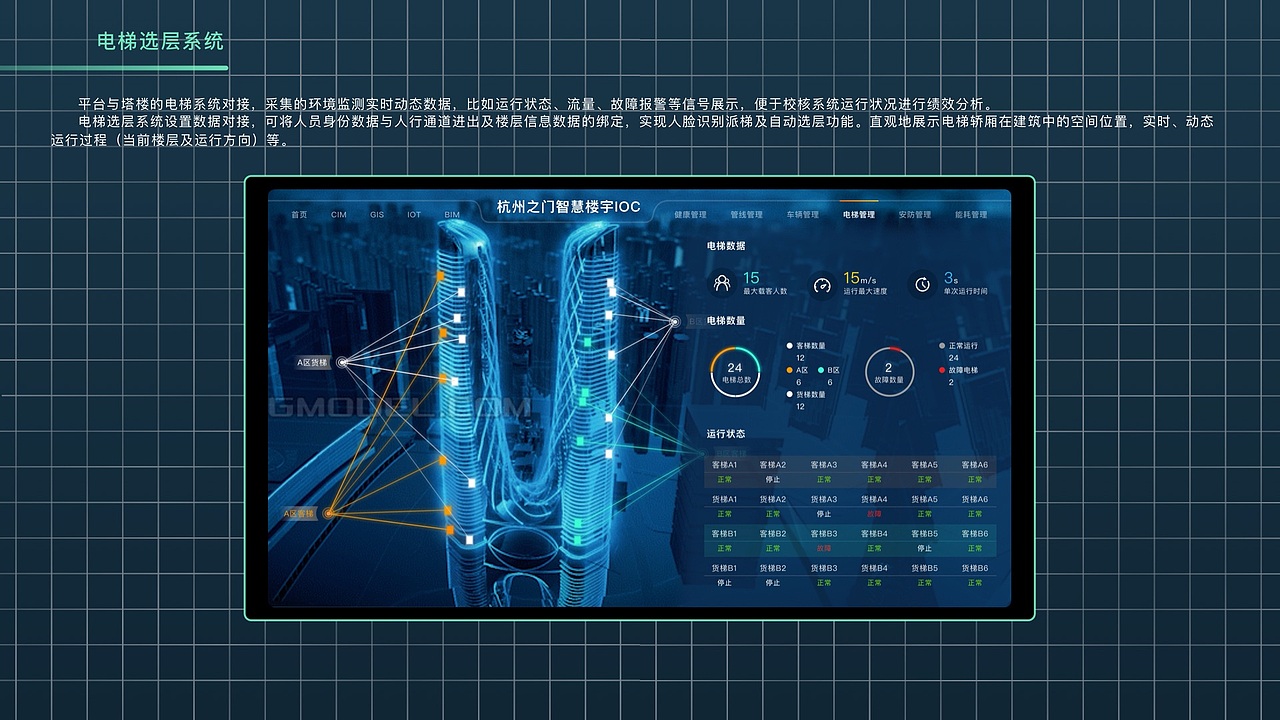Select 货梯A6 in the status table
The height and width of the screenshot is (720, 1280).
click(x=975, y=499)
